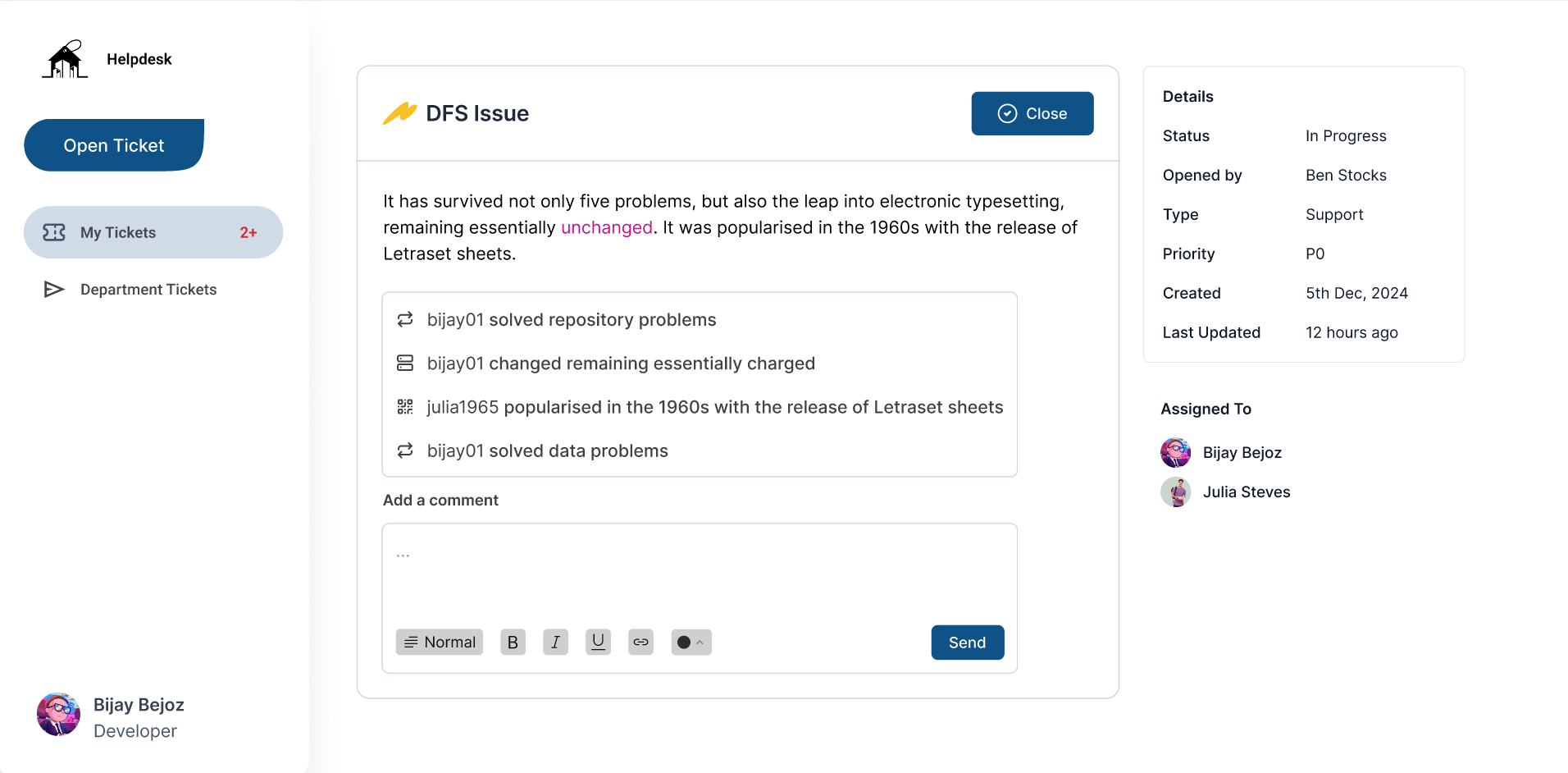Apply italic formatting

coord(555,642)
